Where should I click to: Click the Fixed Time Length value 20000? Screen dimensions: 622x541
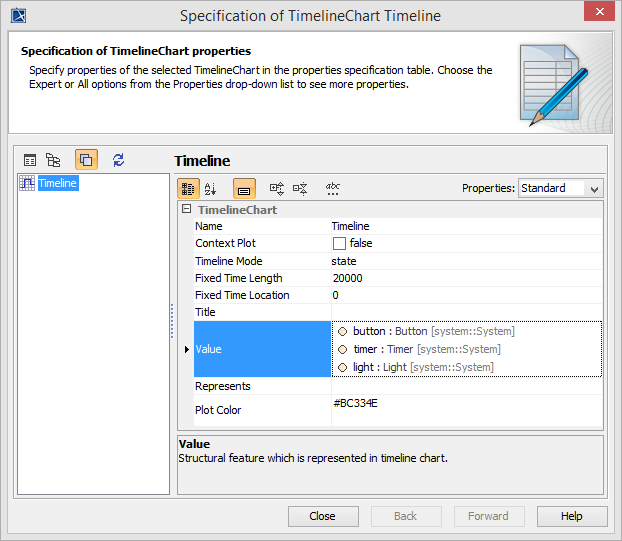(466, 278)
